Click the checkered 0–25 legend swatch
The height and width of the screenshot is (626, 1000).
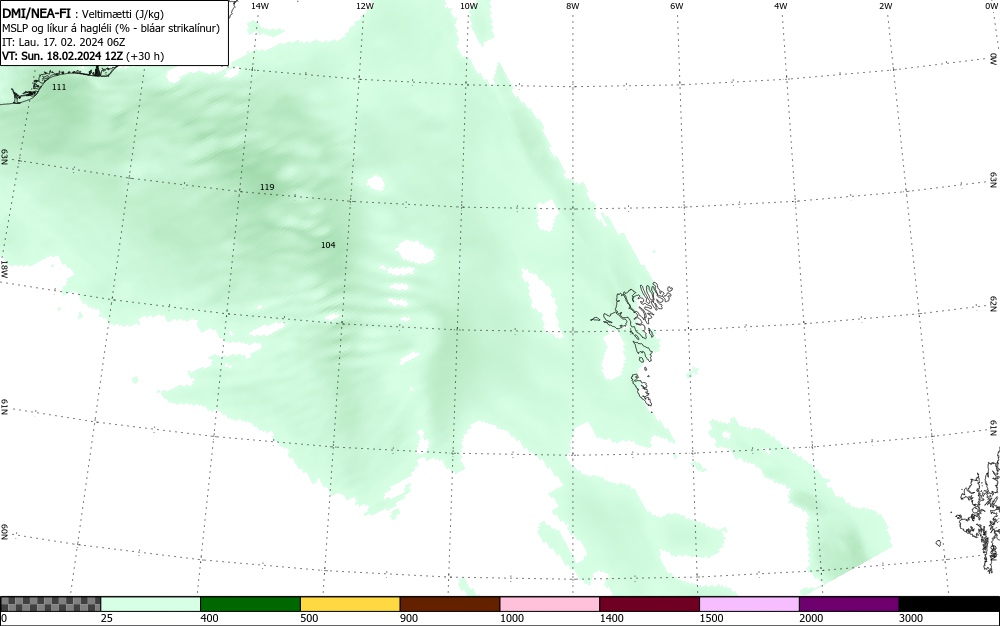coord(50,604)
